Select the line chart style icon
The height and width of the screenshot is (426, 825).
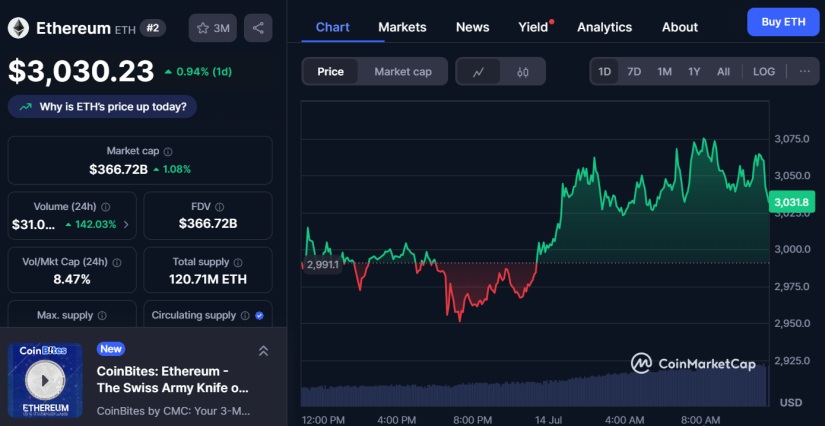pyautogui.click(x=478, y=72)
